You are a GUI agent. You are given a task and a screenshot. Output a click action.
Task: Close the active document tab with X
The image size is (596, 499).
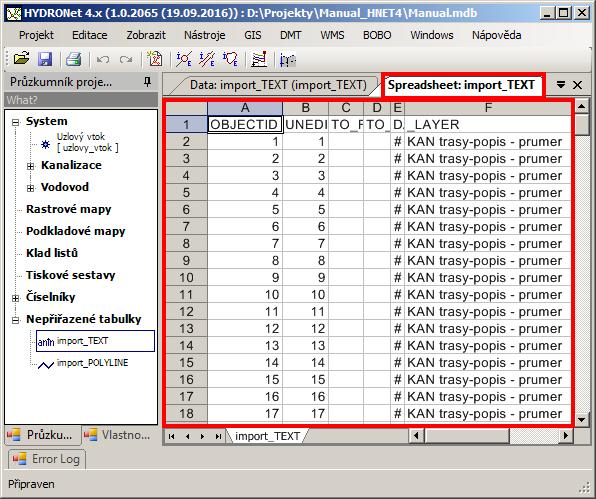coord(577,84)
